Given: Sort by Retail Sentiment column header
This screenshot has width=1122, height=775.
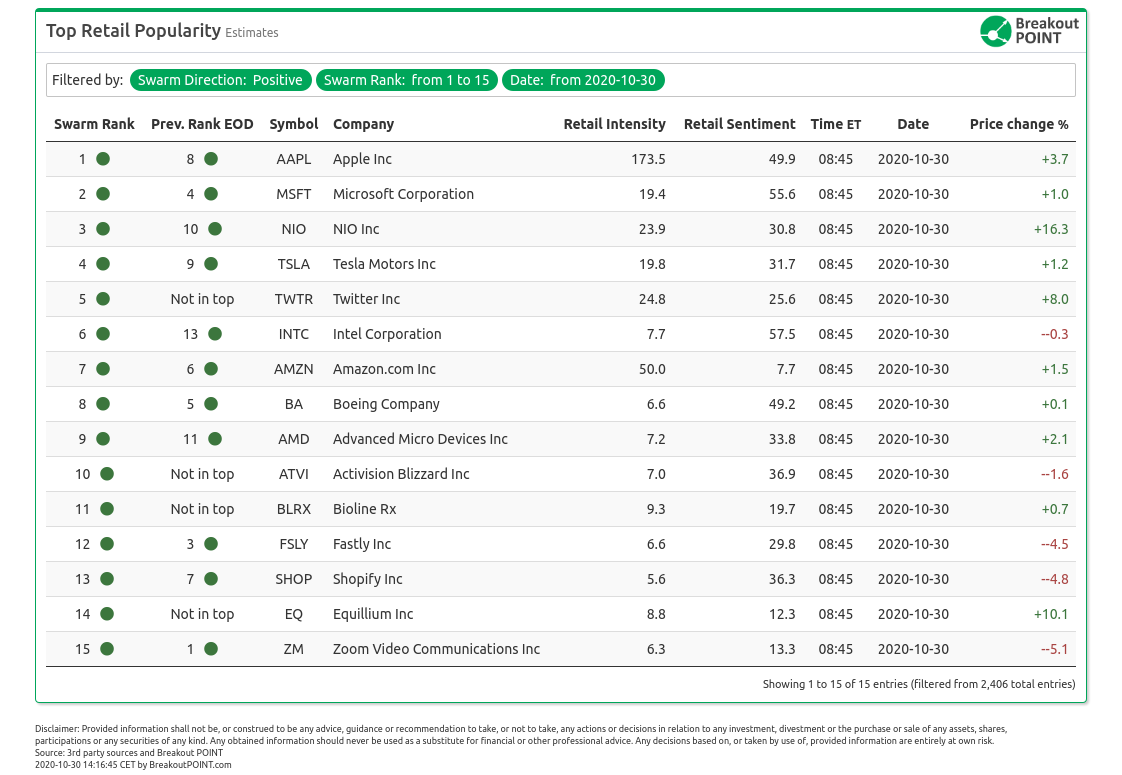Looking at the screenshot, I should click(x=739, y=124).
